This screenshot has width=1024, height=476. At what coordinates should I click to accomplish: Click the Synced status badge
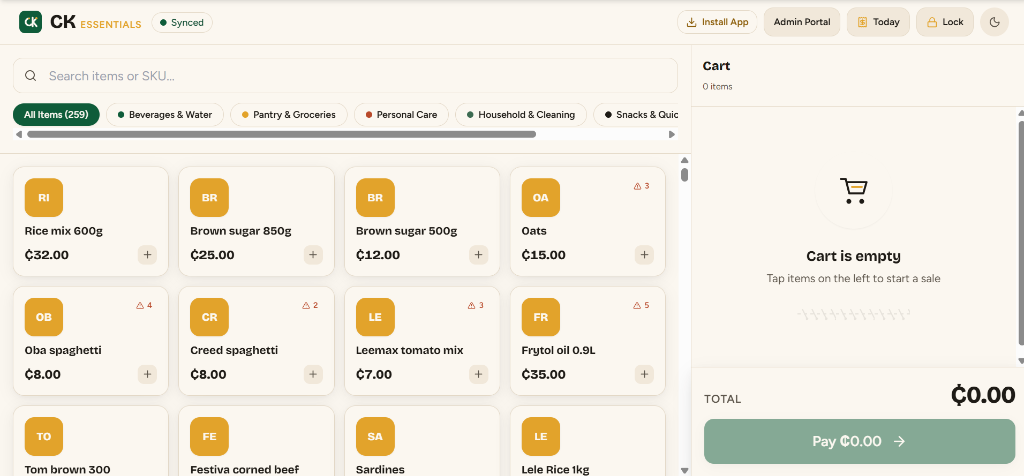(182, 22)
